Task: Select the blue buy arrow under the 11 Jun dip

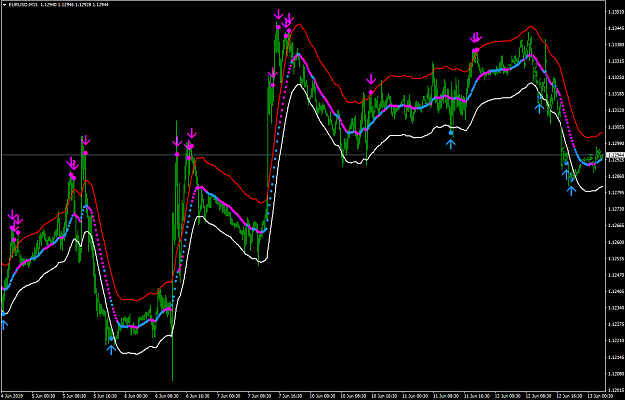Action: [450, 143]
